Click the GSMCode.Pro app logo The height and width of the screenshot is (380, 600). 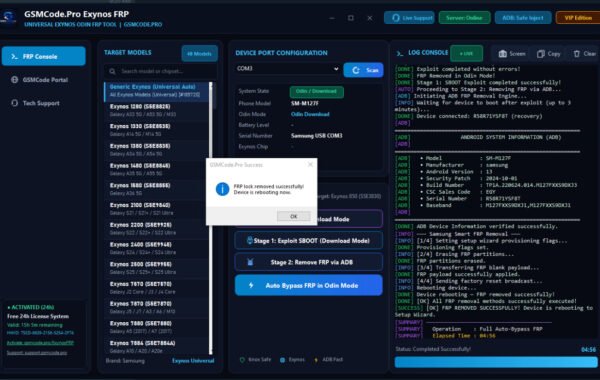pyautogui.click(x=8, y=18)
